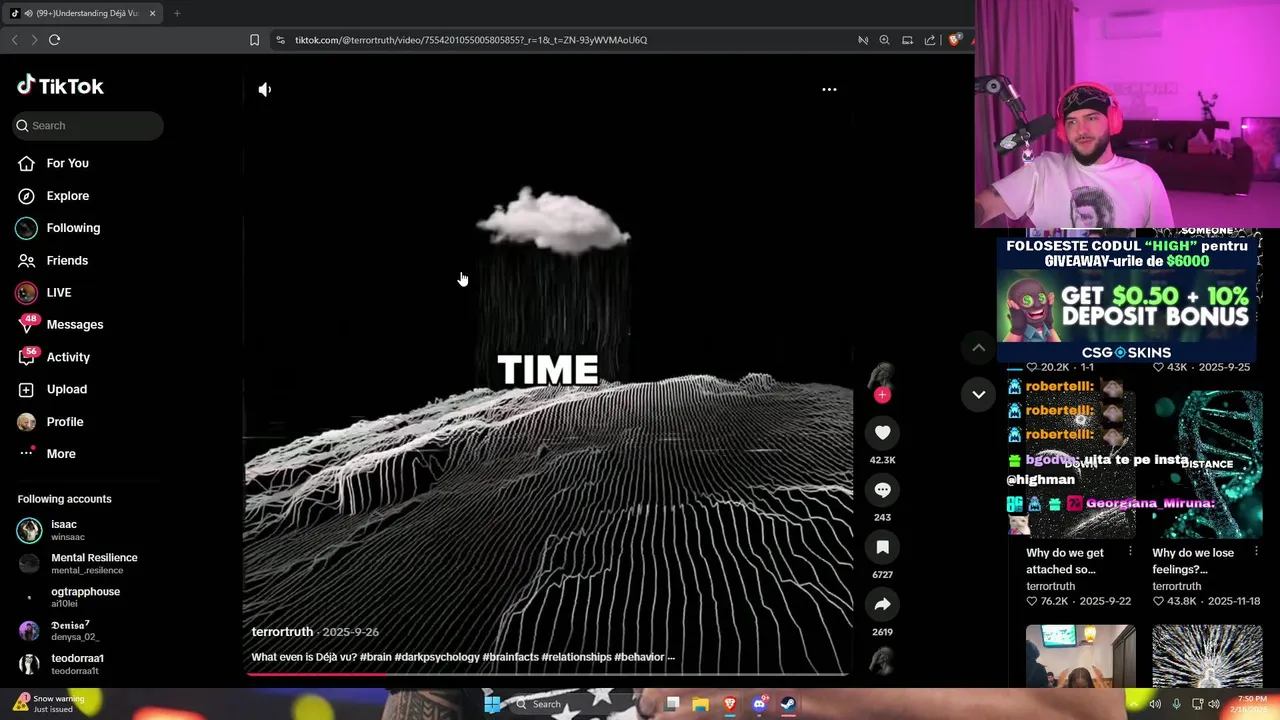This screenshot has width=1280, height=720.
Task: Go to next video with down chevron
Action: coord(979,394)
